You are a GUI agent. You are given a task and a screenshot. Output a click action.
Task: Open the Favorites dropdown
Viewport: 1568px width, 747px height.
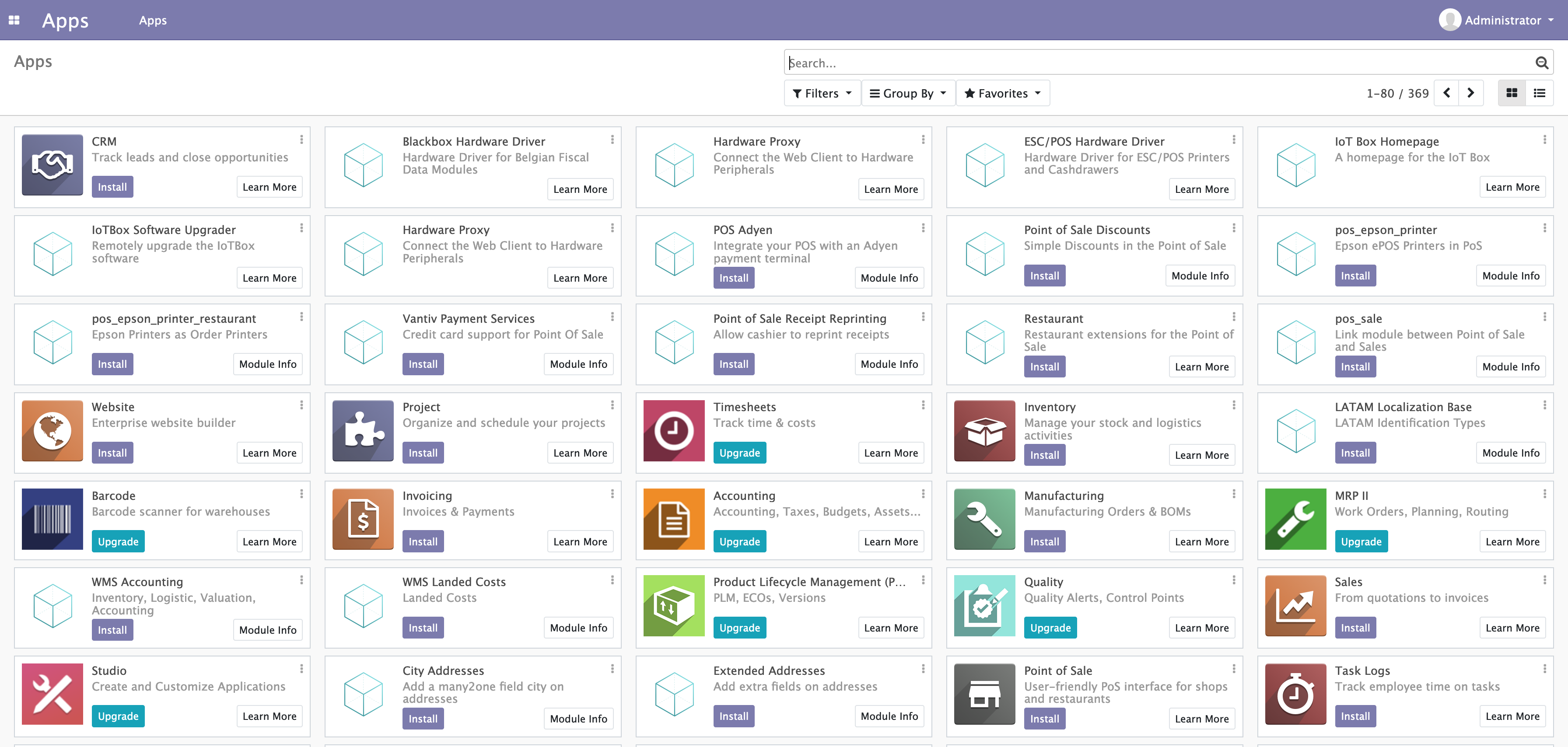(1002, 93)
